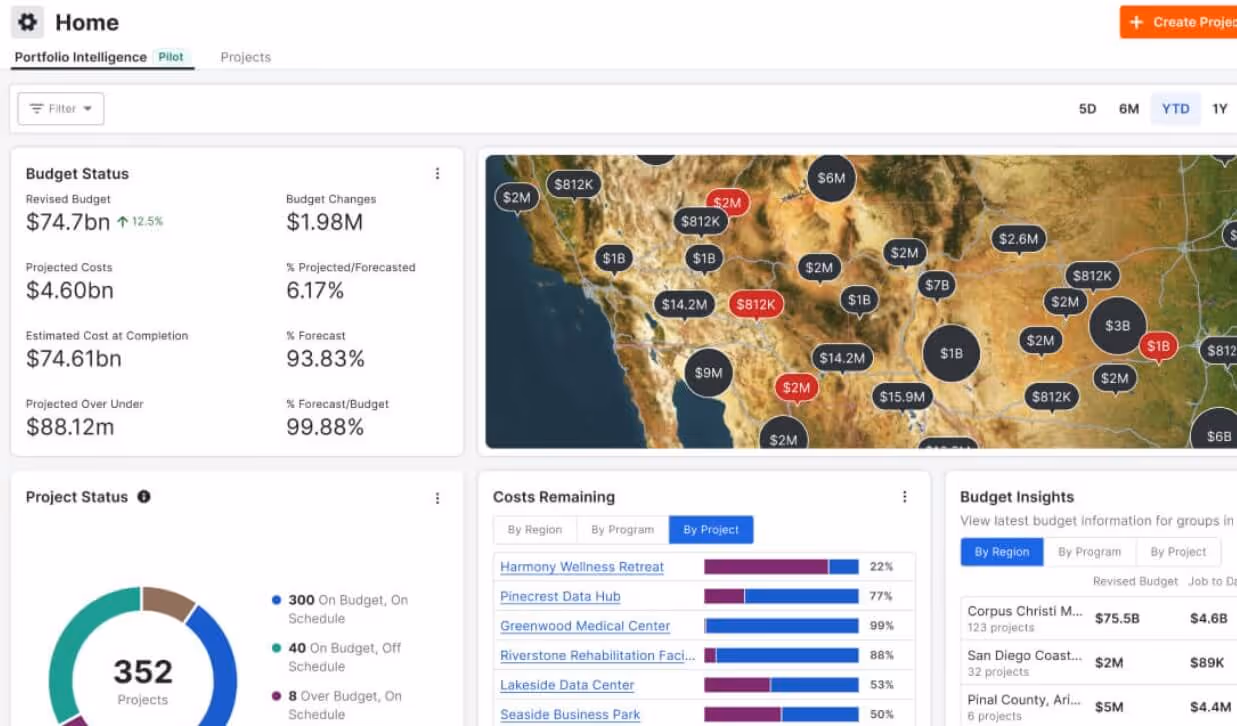Click the $15.9M map marker

point(902,397)
